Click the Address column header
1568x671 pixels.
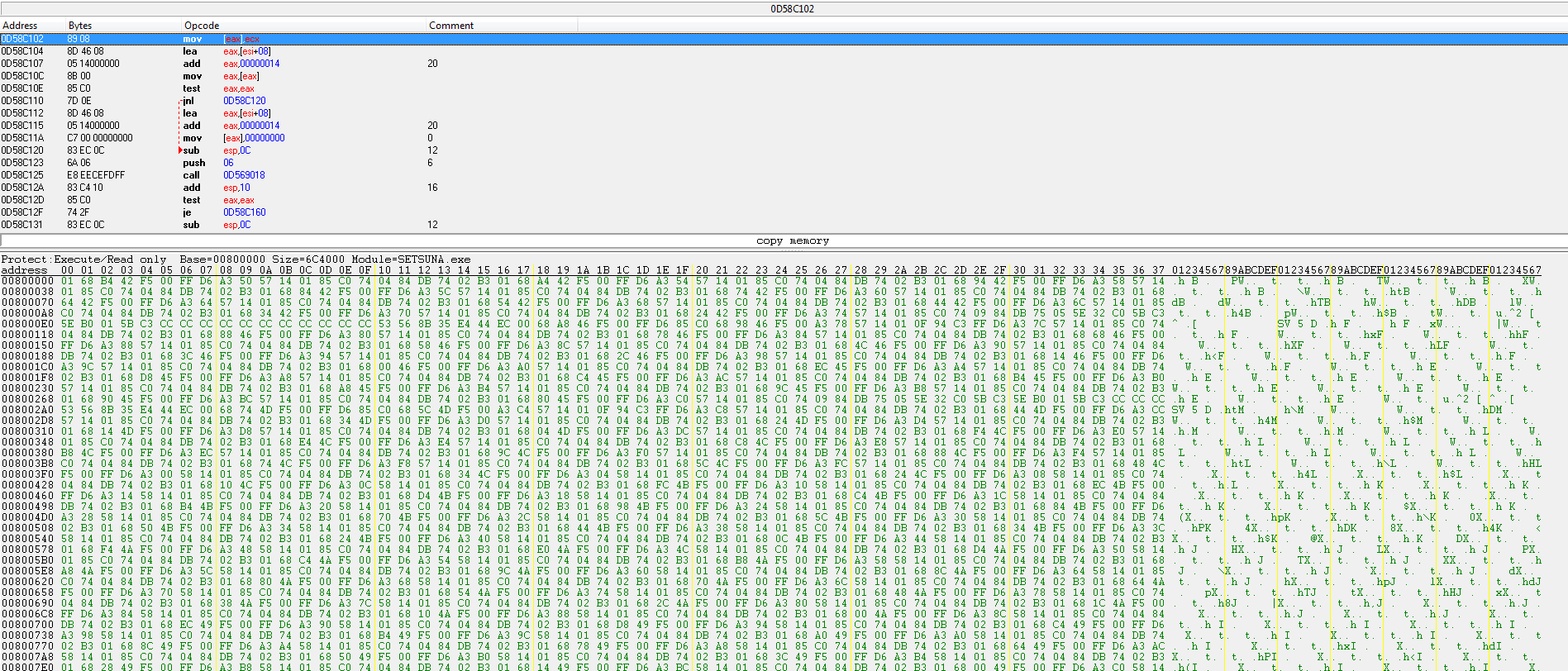tap(20, 26)
